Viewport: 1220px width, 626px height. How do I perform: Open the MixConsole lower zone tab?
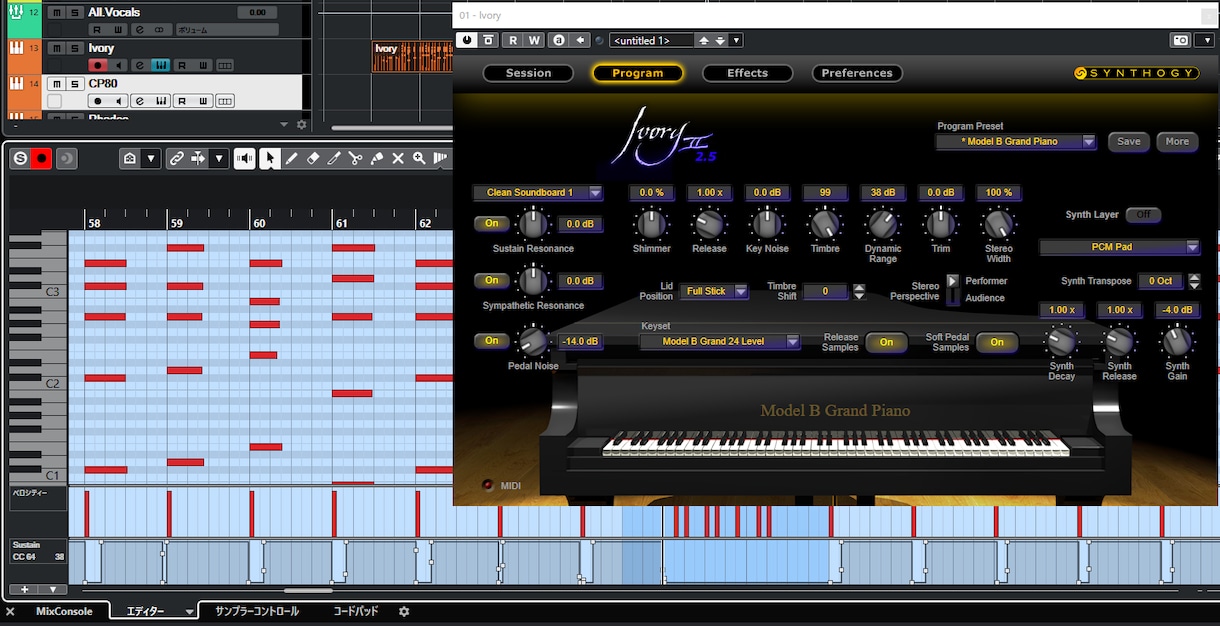(64, 611)
